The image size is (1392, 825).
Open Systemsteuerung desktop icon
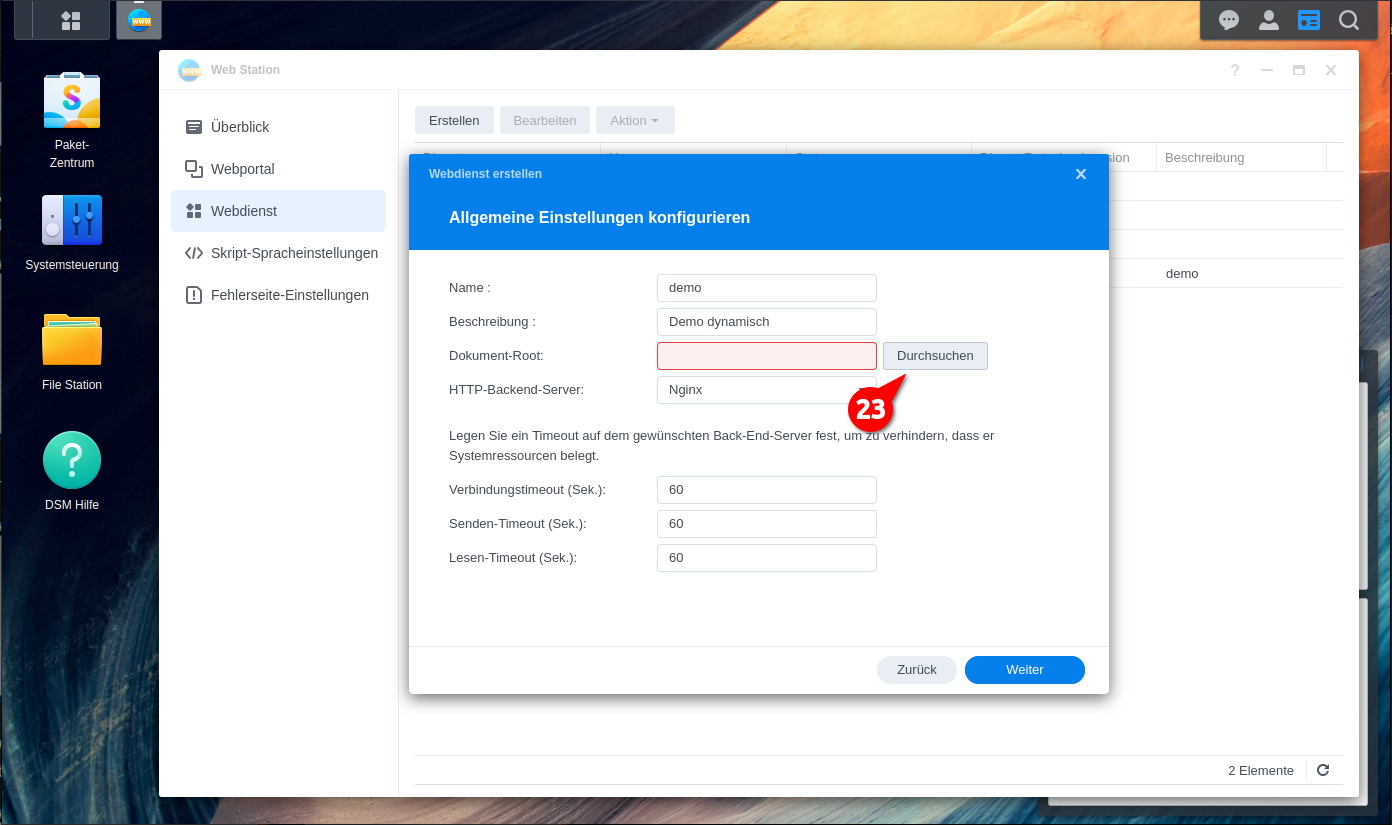coord(72,221)
